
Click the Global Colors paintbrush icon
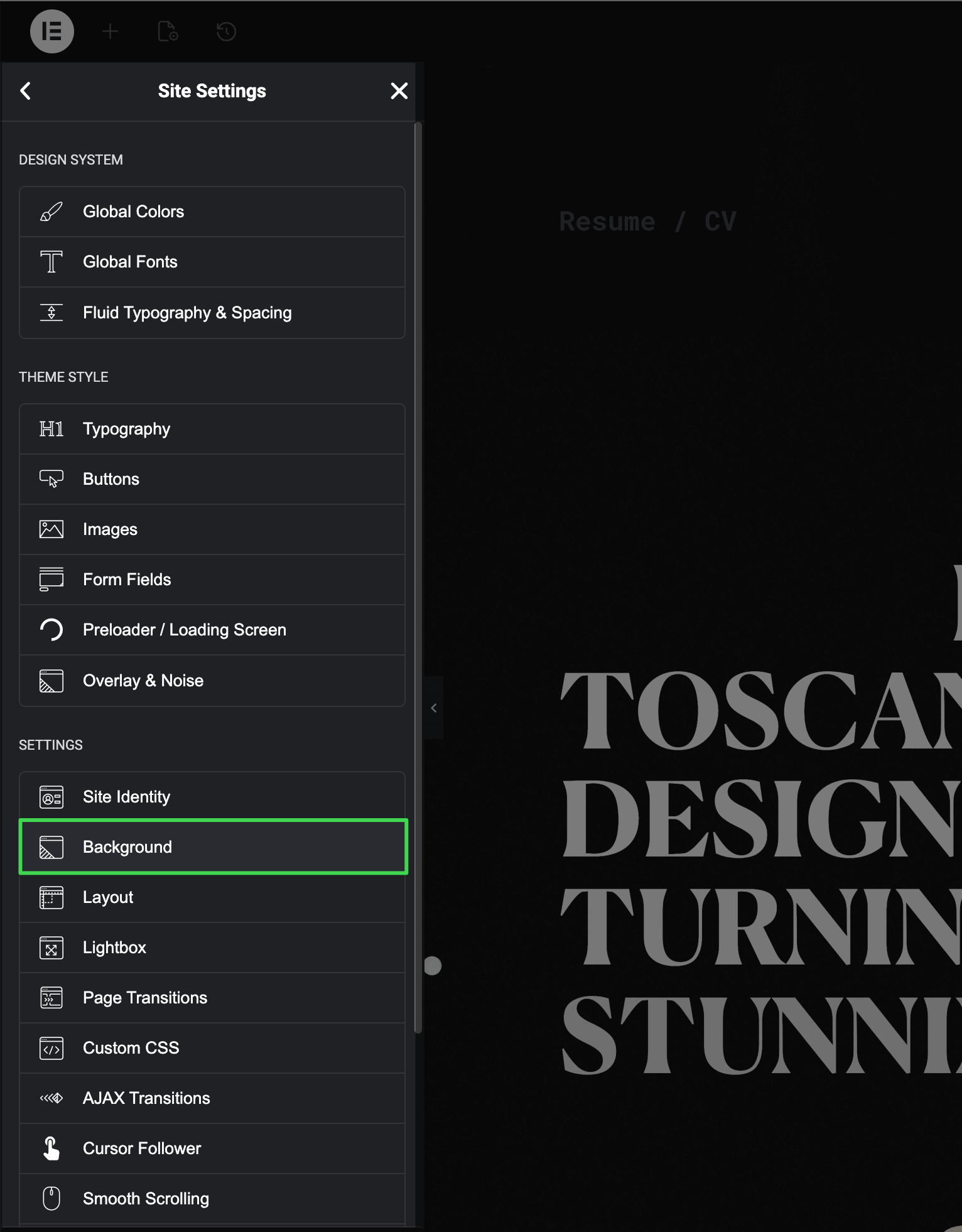51,212
